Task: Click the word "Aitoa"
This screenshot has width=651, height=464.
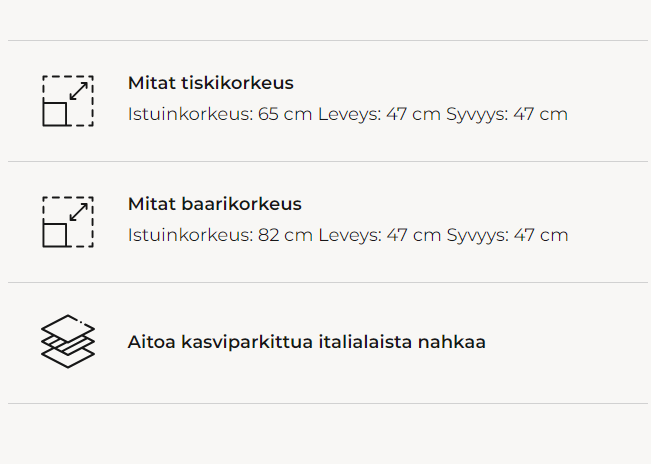Action: (152, 342)
